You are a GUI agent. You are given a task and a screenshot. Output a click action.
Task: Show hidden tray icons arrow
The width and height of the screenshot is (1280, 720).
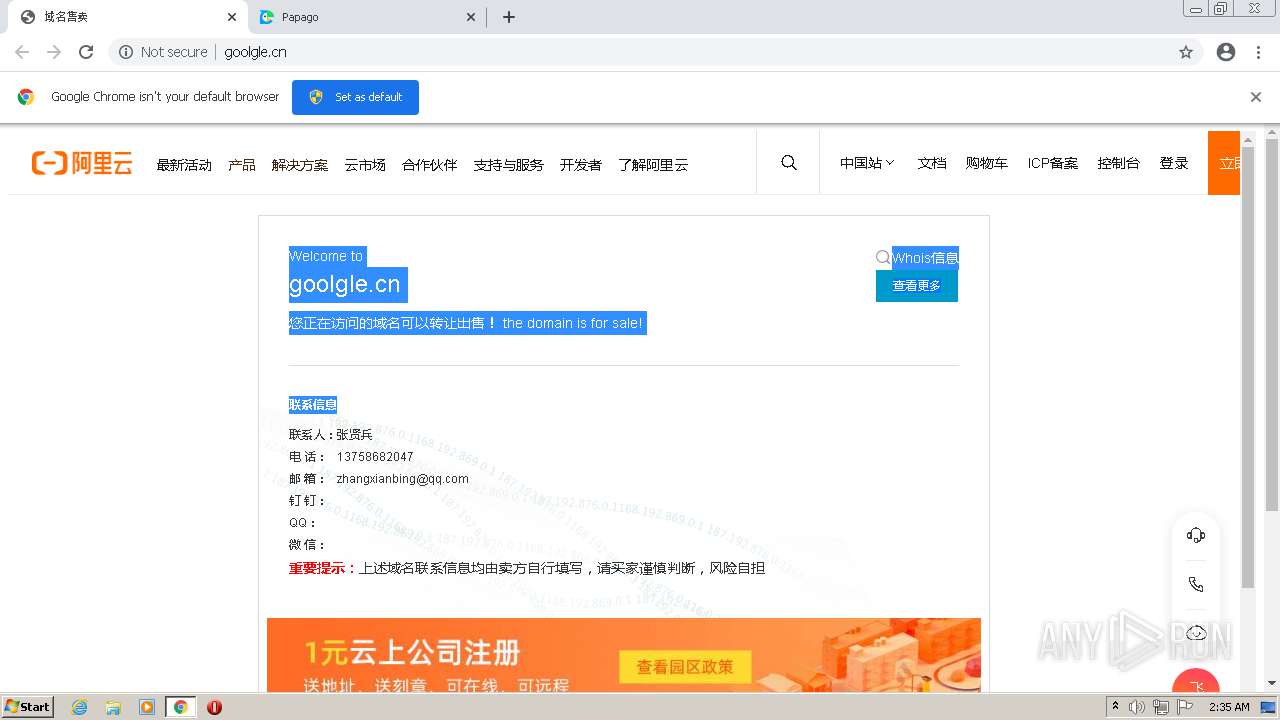(1115, 707)
